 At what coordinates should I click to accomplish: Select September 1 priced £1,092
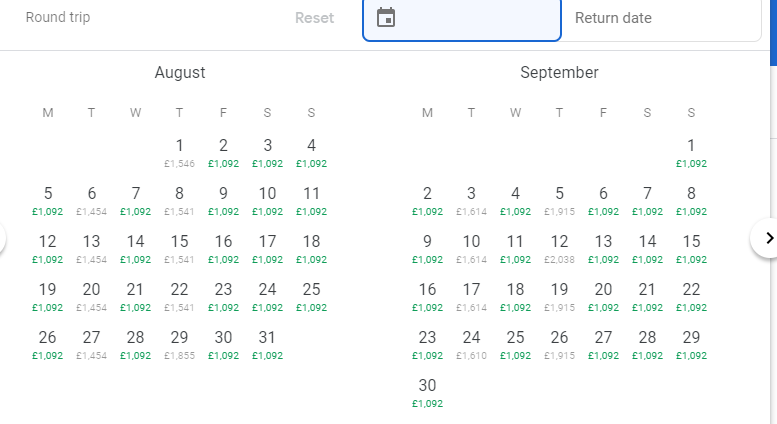691,151
